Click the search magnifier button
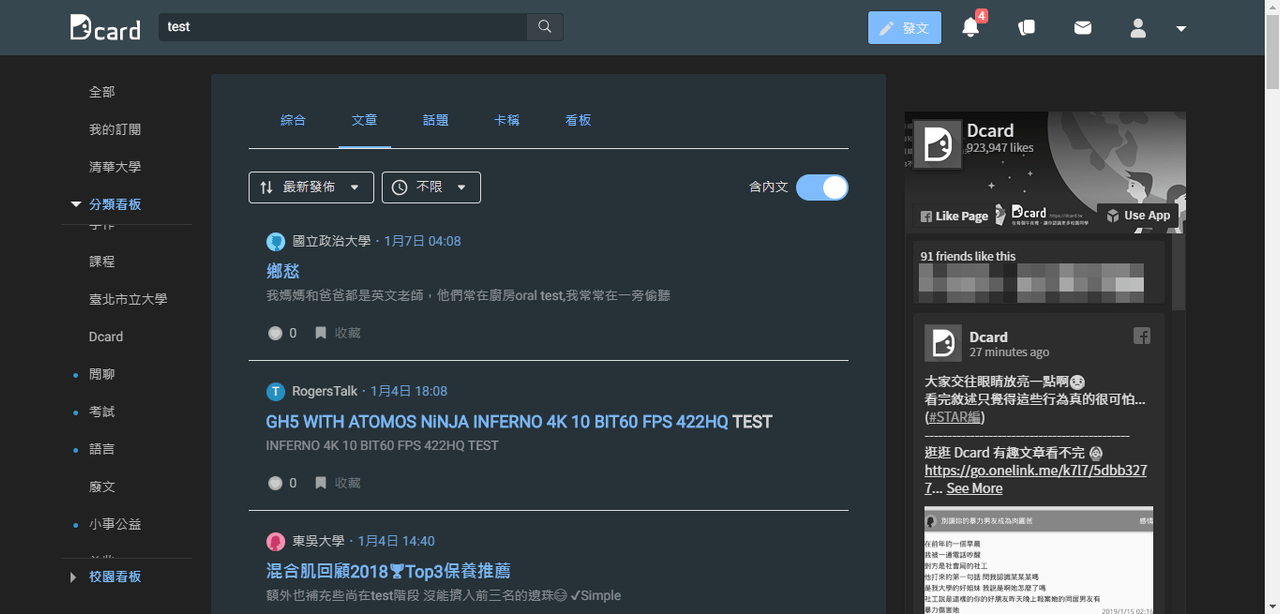Image resolution: width=1280 pixels, height=614 pixels. tap(545, 27)
